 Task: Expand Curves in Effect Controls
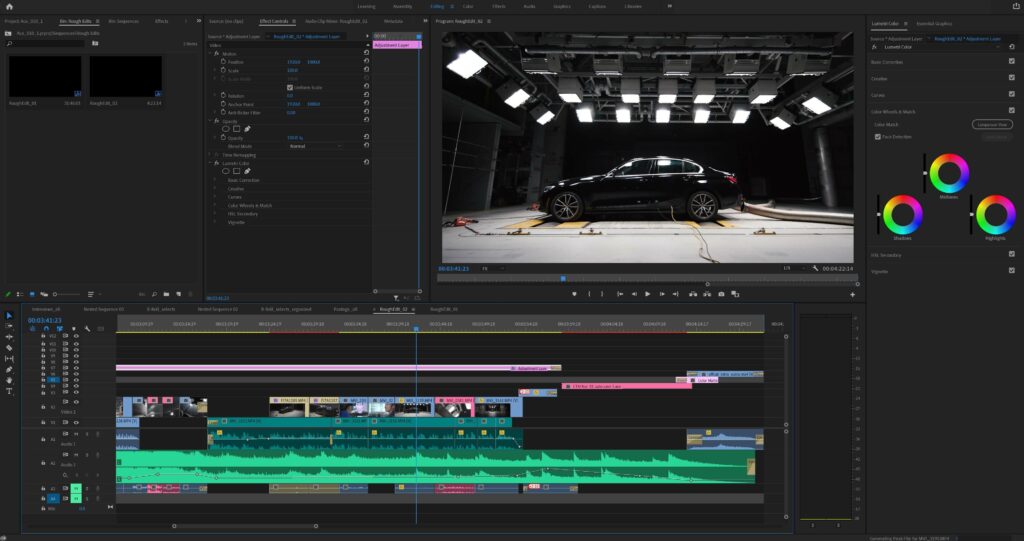click(215, 197)
